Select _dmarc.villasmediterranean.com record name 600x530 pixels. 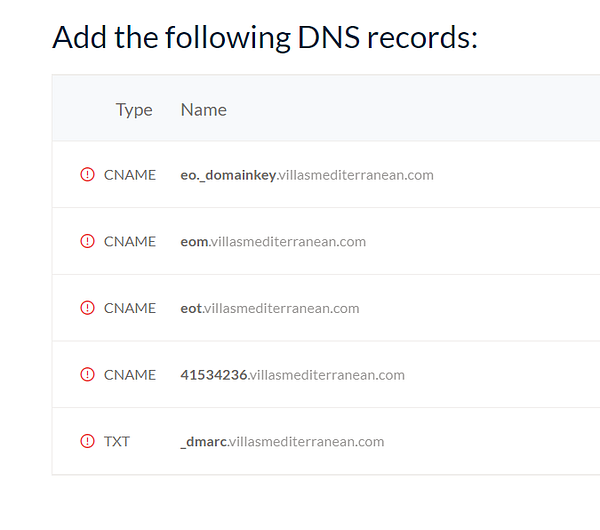(x=282, y=441)
